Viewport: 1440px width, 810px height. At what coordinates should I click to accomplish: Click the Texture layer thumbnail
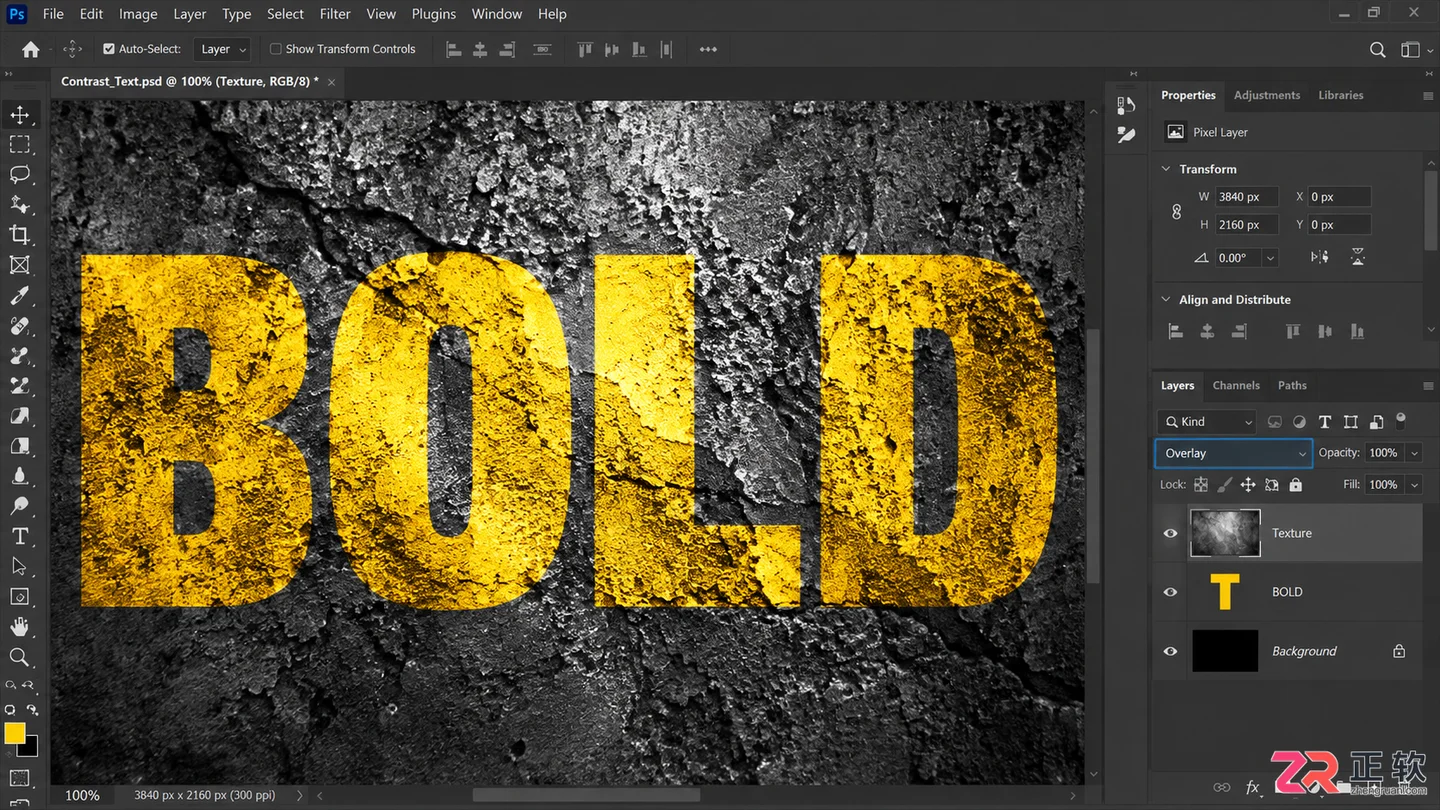[x=1225, y=533]
